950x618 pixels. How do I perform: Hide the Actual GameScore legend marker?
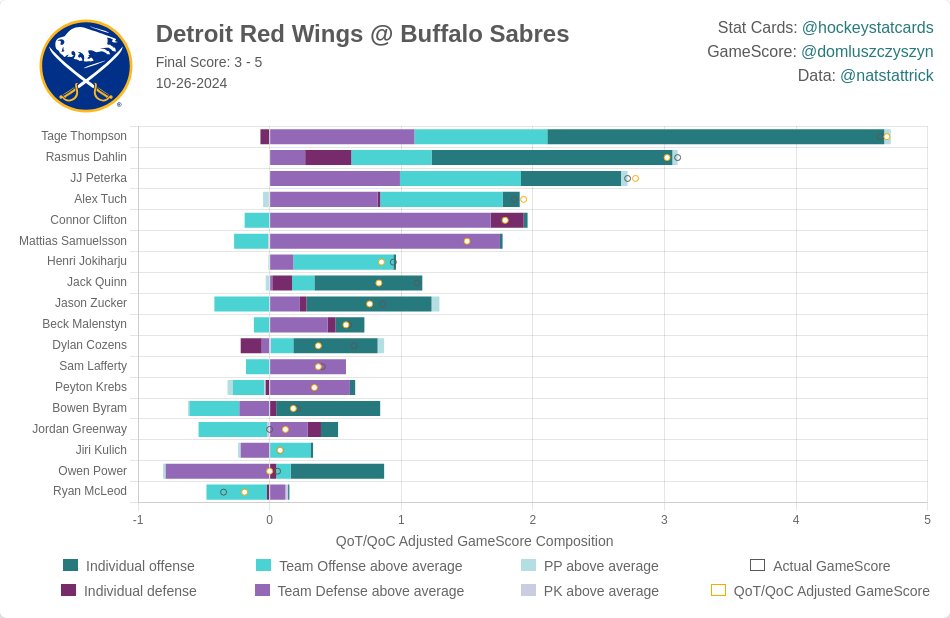point(757,566)
